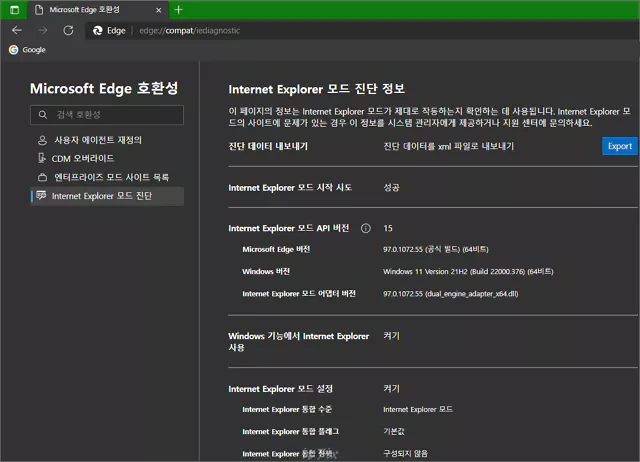Click the 검색 호환성 search box

[107, 115]
